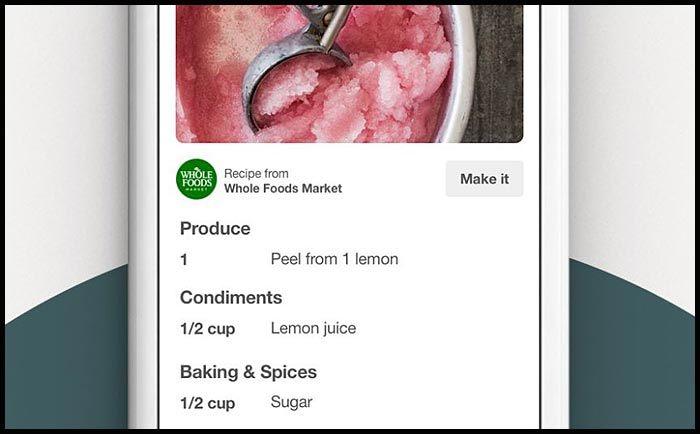Select the Recipe from label
Viewport: 700px width, 434px height.
(256, 173)
